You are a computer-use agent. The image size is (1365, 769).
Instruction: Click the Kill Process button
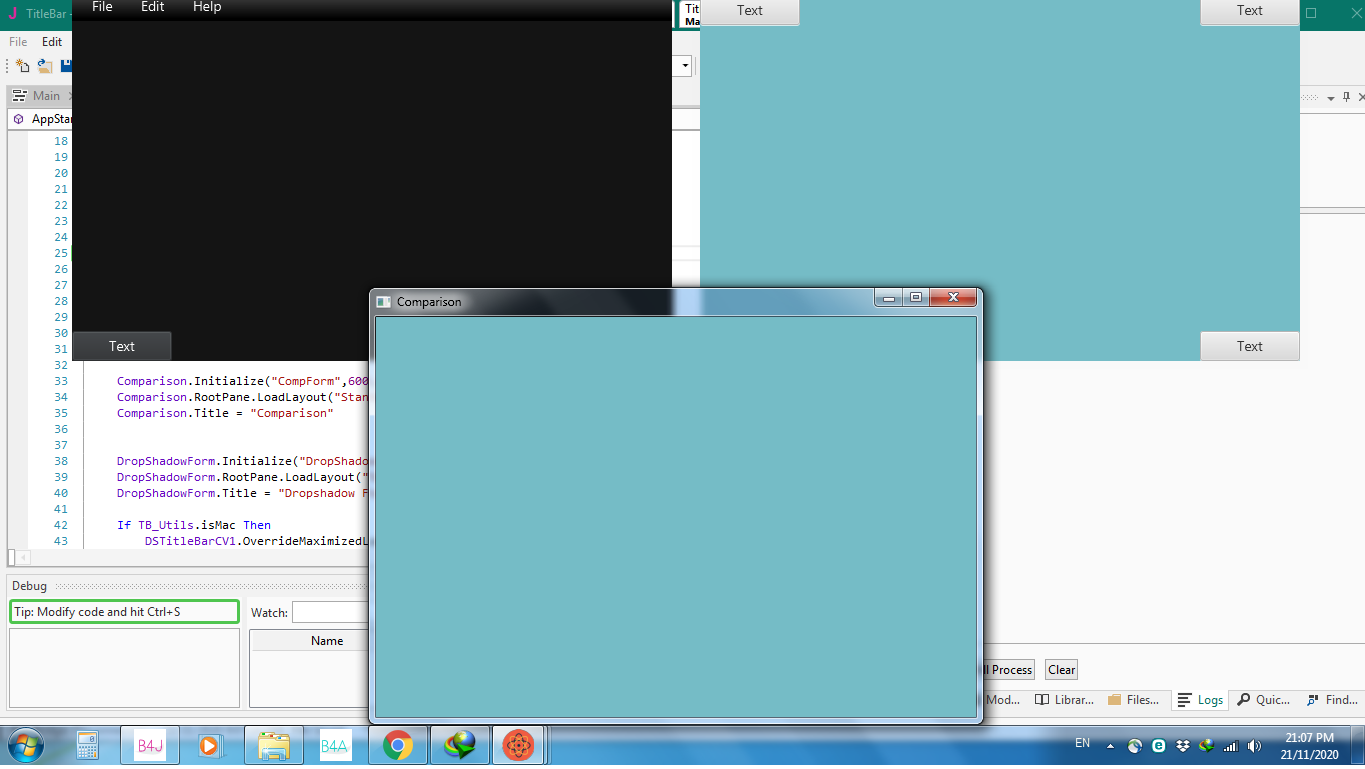point(1010,670)
